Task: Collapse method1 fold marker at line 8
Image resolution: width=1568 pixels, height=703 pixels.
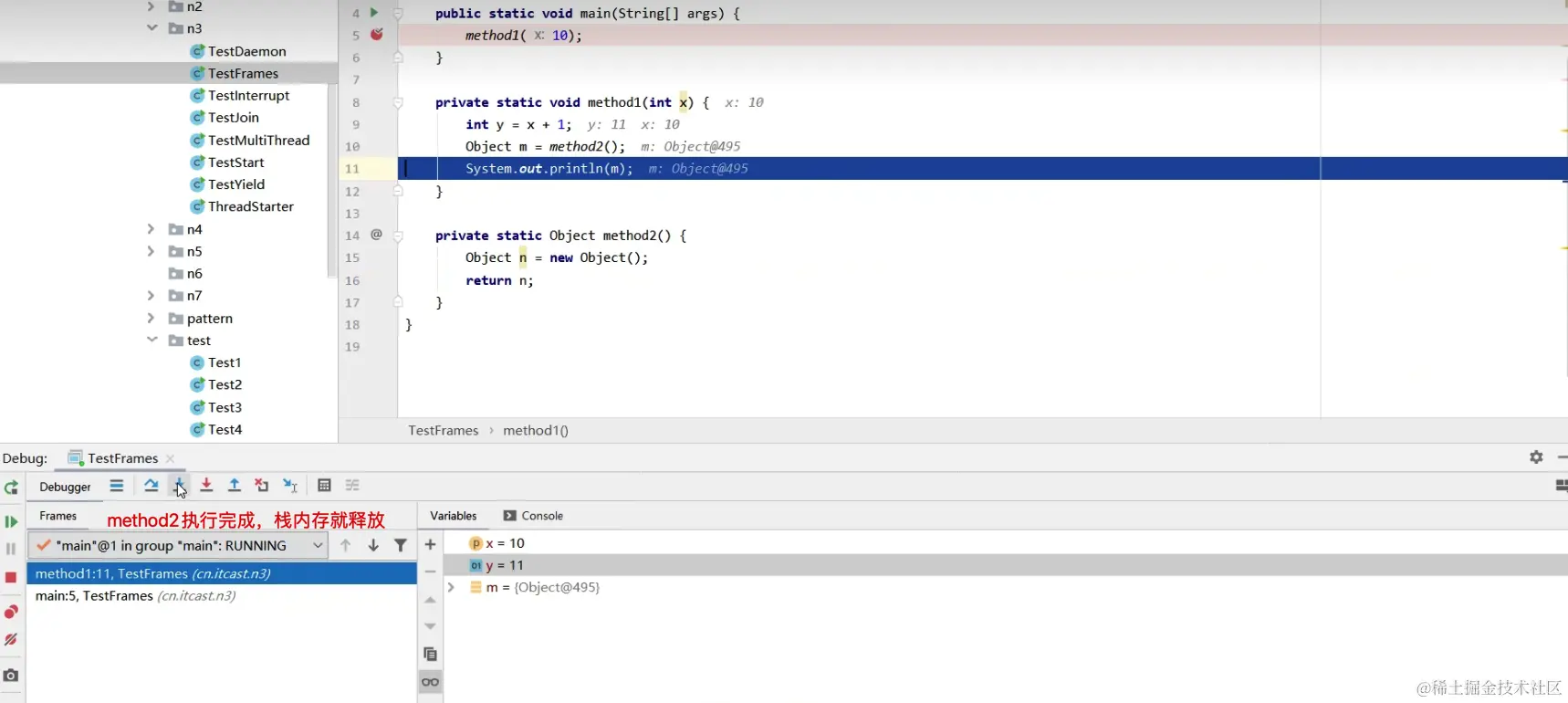Action: pyautogui.click(x=398, y=102)
